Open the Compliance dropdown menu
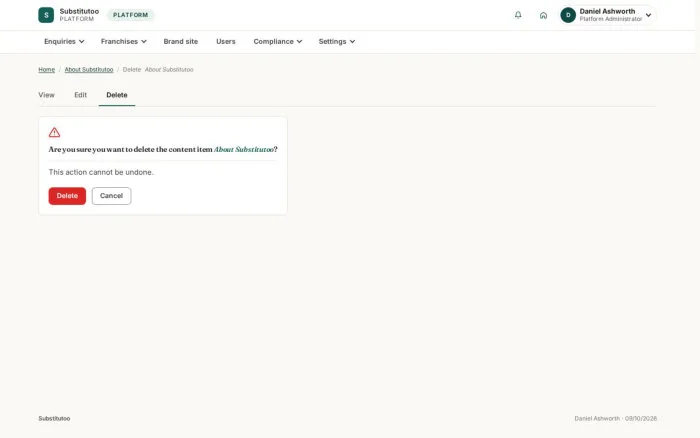The width and height of the screenshot is (700, 438). 278,42
